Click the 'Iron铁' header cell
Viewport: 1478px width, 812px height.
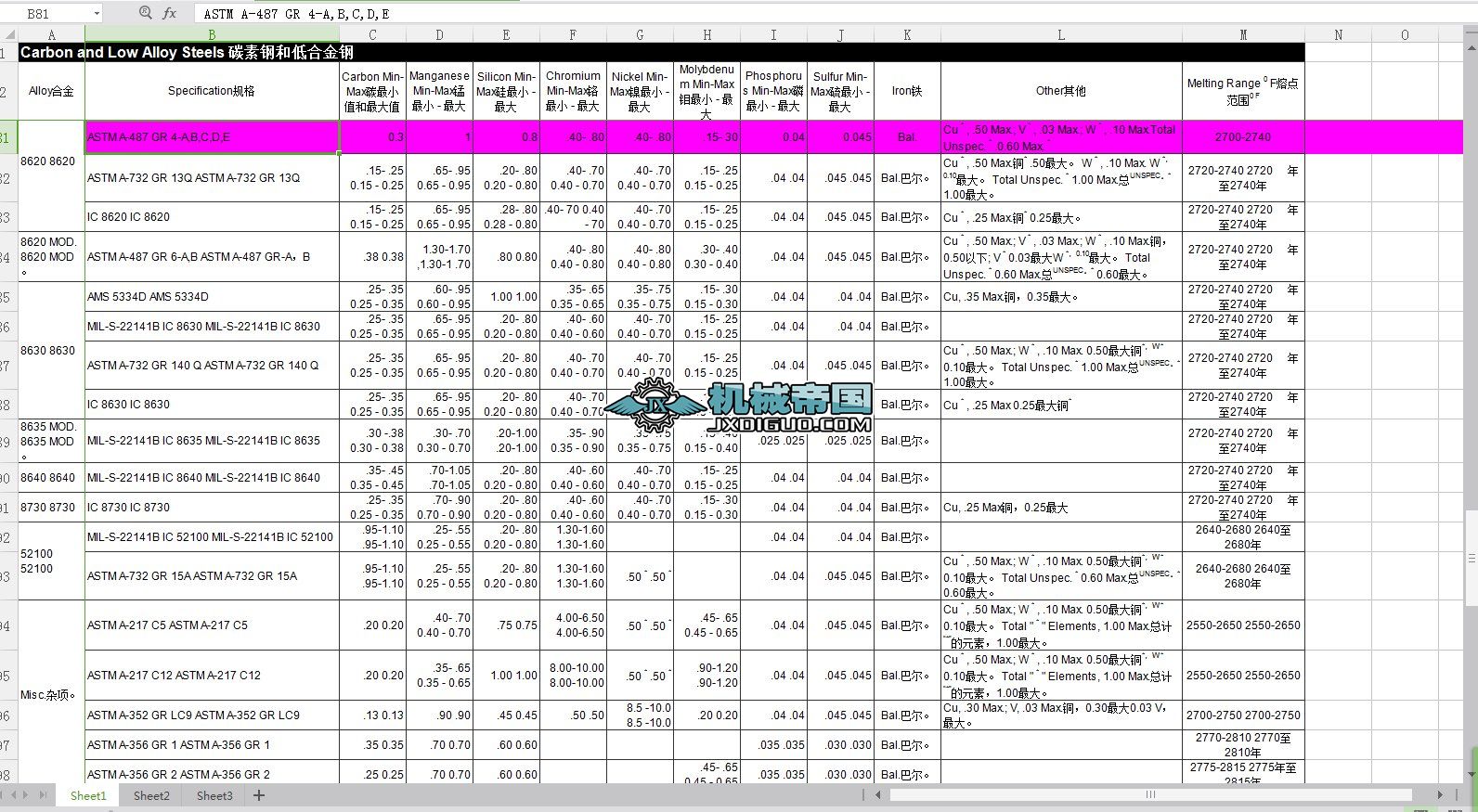pos(907,91)
